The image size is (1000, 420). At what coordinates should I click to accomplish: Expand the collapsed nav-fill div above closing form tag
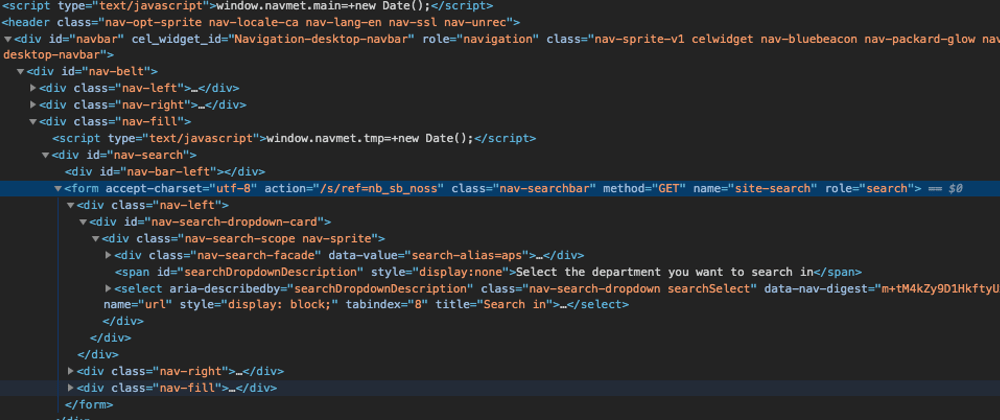tap(71, 387)
